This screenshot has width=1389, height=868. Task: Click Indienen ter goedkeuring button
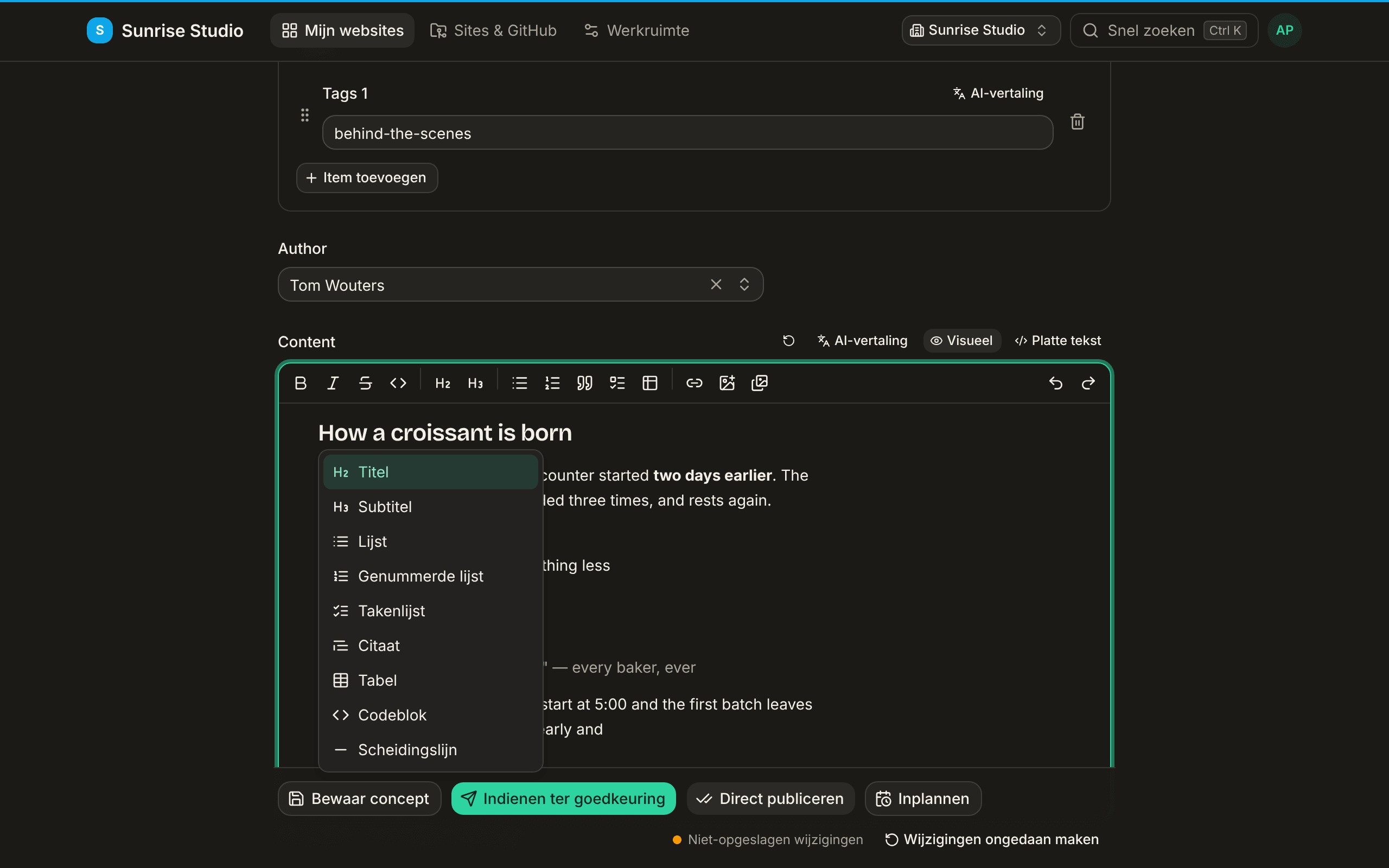(x=563, y=799)
